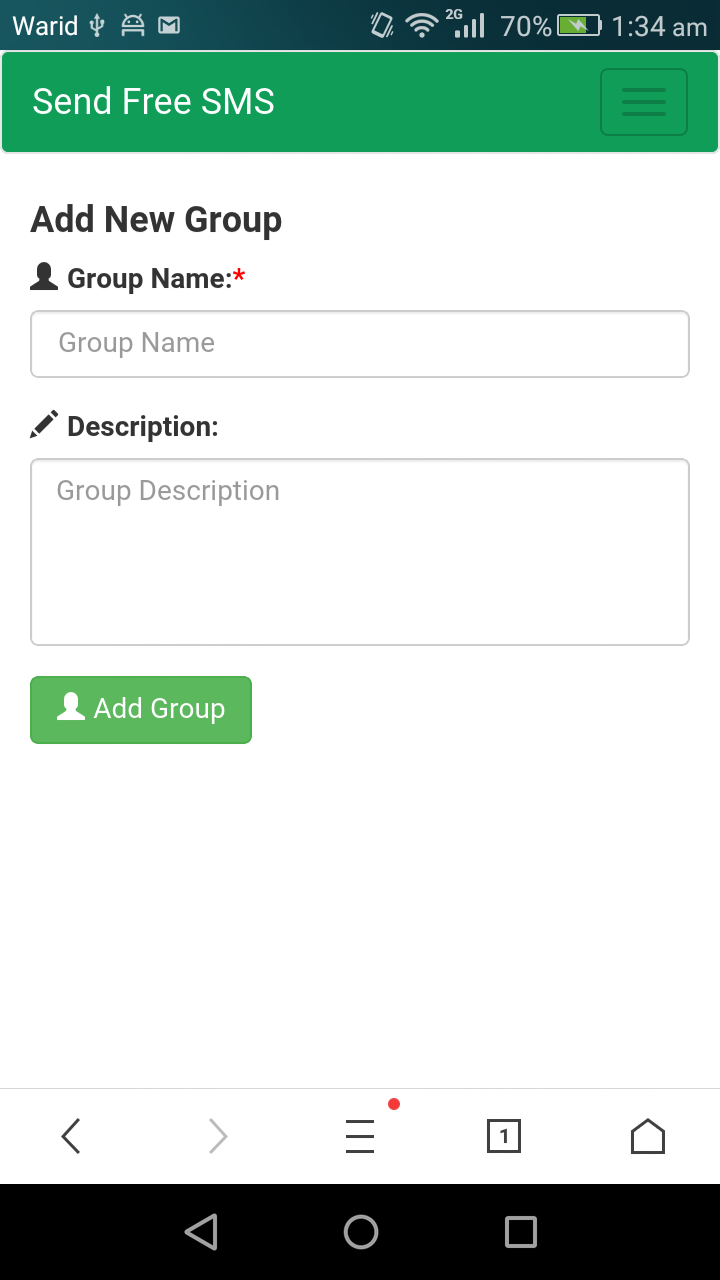This screenshot has height=1280, width=720.
Task: Open the browser menu icon
Action: [360, 1136]
